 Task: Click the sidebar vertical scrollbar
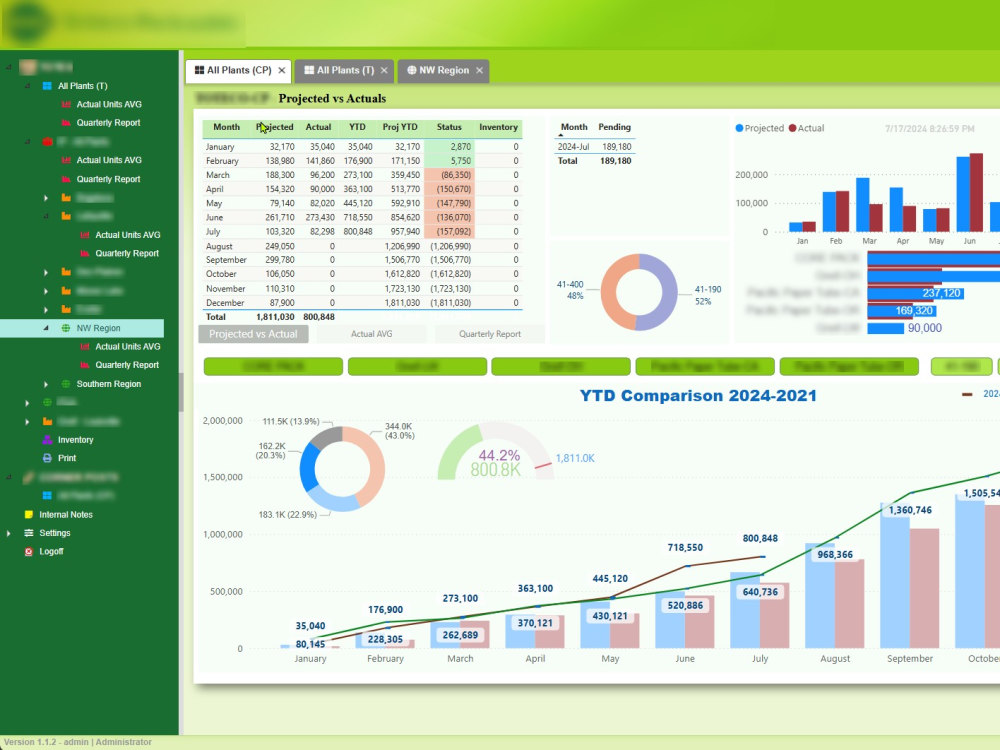click(181, 392)
